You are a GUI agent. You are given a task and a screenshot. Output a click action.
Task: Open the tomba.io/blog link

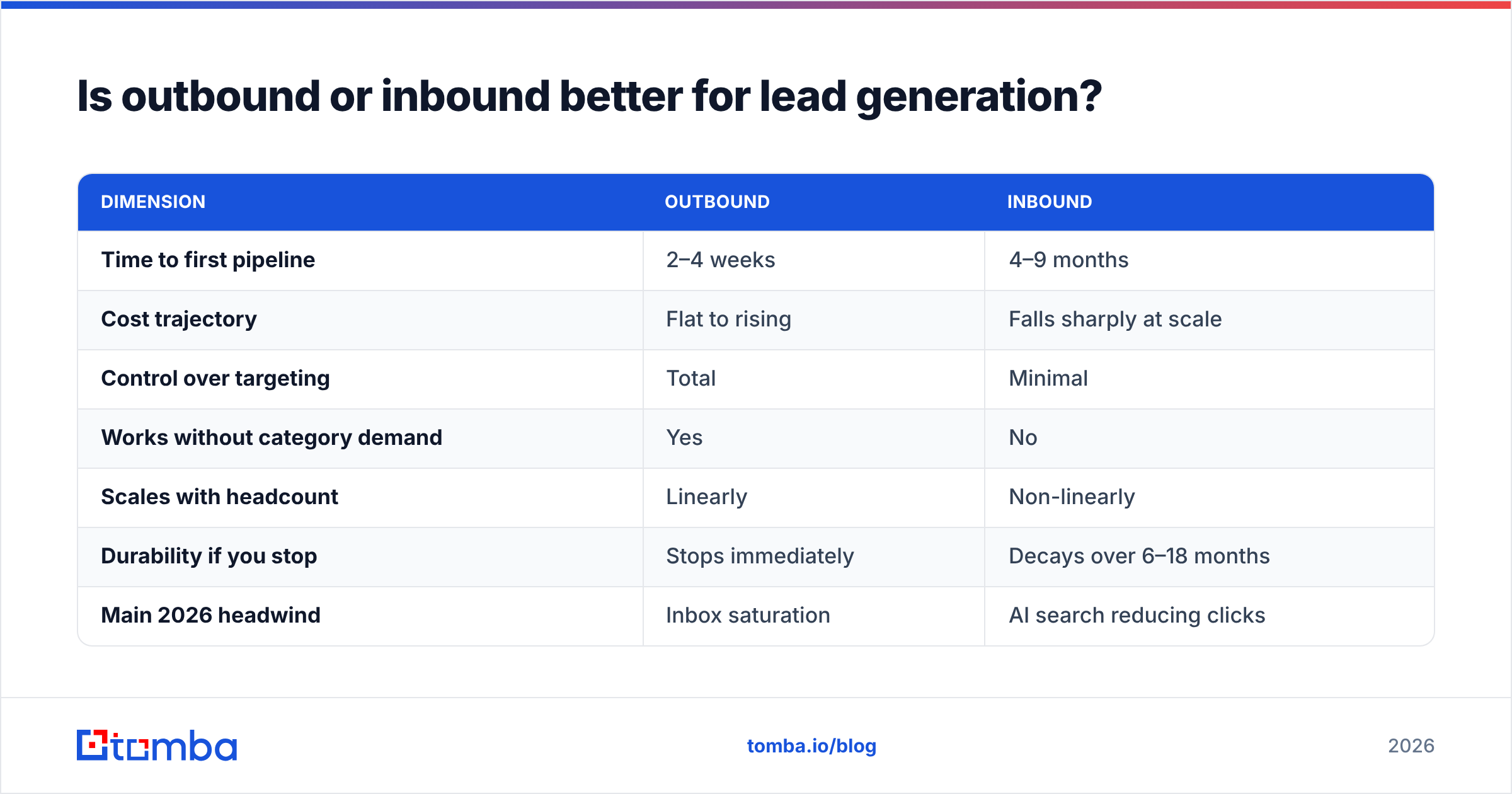pos(811,746)
